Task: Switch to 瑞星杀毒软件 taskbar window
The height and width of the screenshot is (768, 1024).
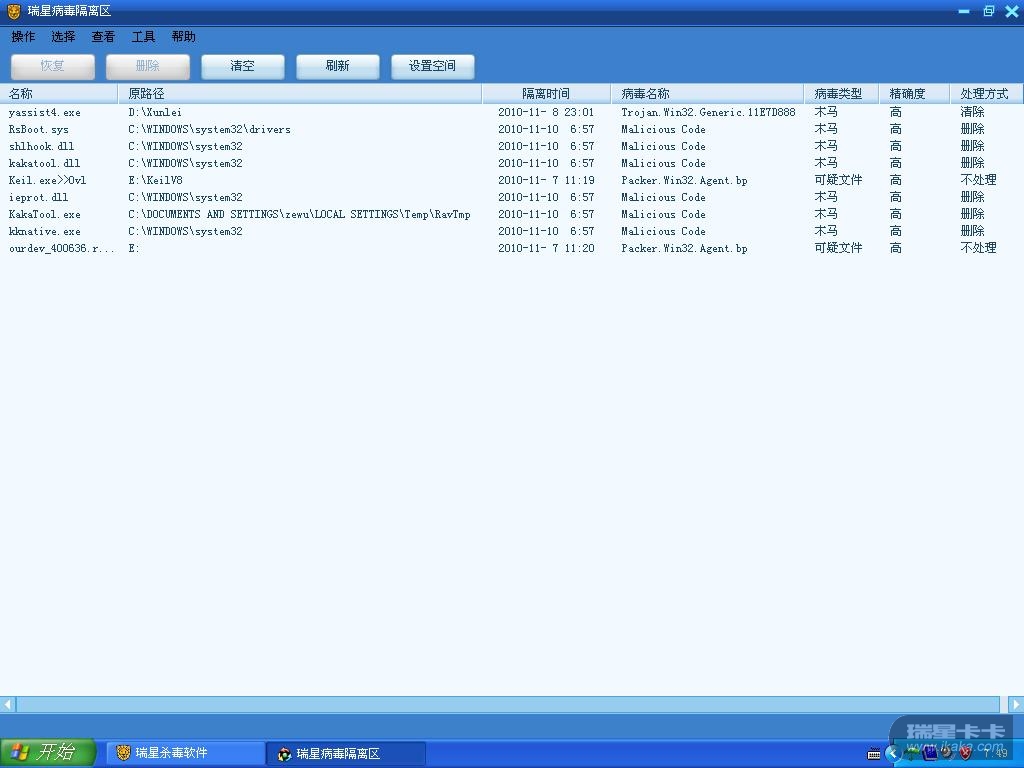Action: pyautogui.click(x=186, y=753)
